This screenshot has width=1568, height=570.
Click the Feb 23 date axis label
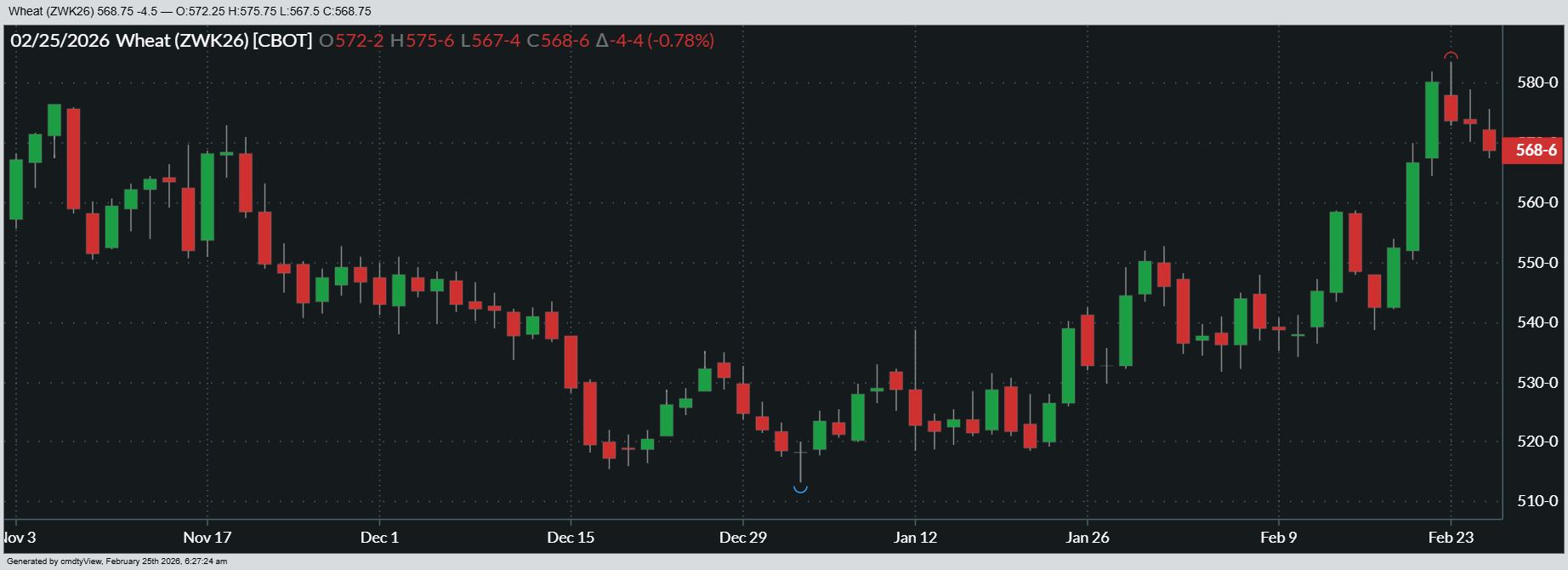(1451, 538)
